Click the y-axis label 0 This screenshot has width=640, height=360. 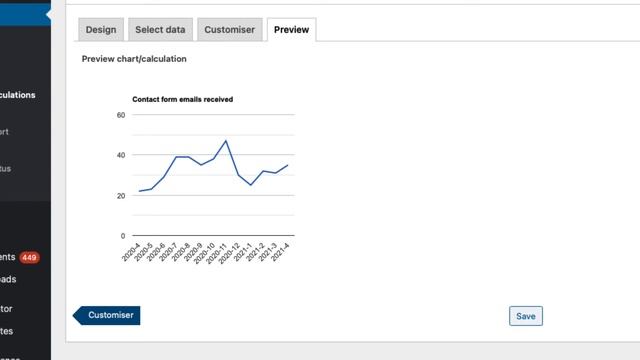[123, 236]
